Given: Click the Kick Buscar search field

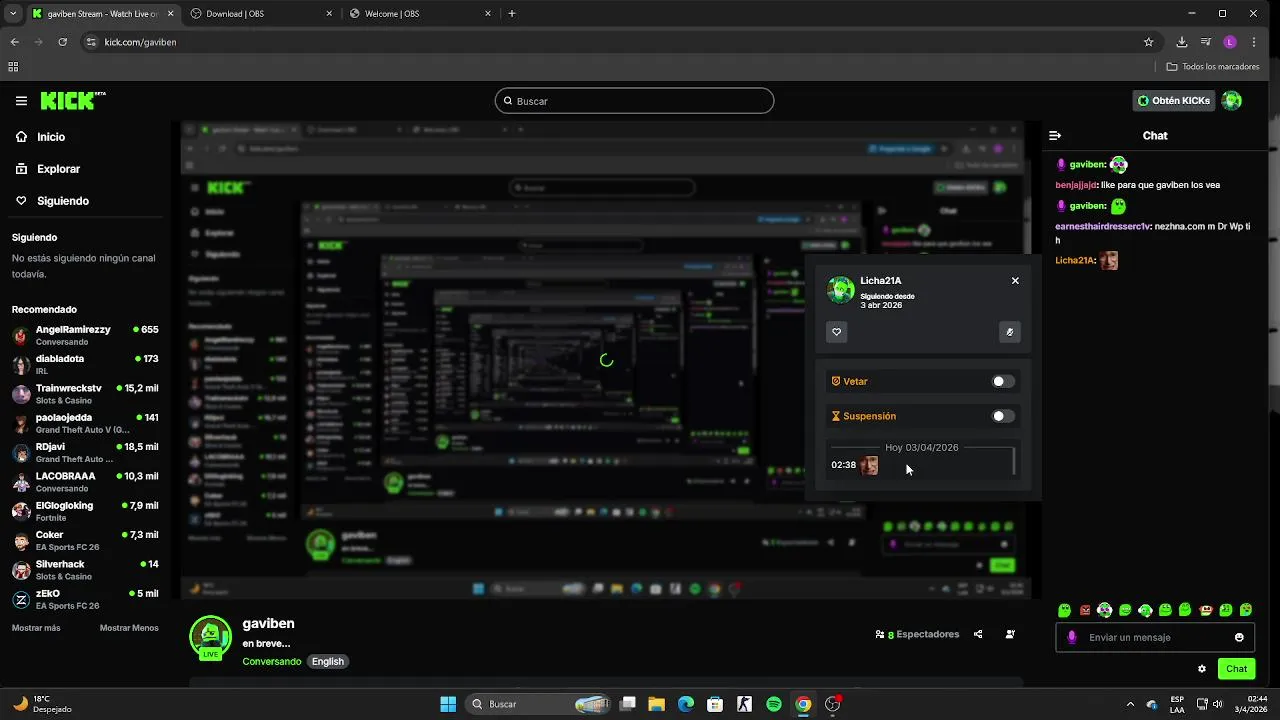Looking at the screenshot, I should click(634, 101).
